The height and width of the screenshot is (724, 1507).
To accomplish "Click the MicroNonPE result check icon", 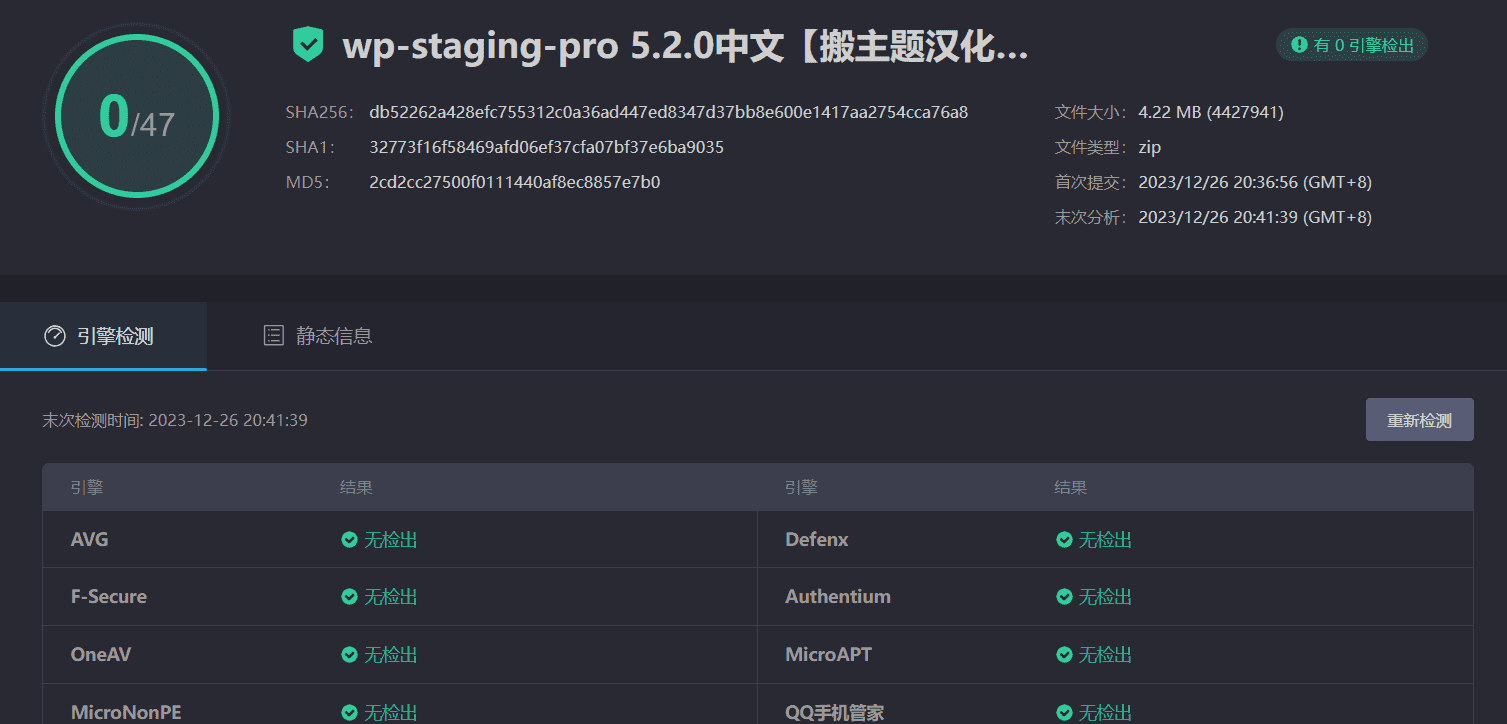I will tap(349, 713).
